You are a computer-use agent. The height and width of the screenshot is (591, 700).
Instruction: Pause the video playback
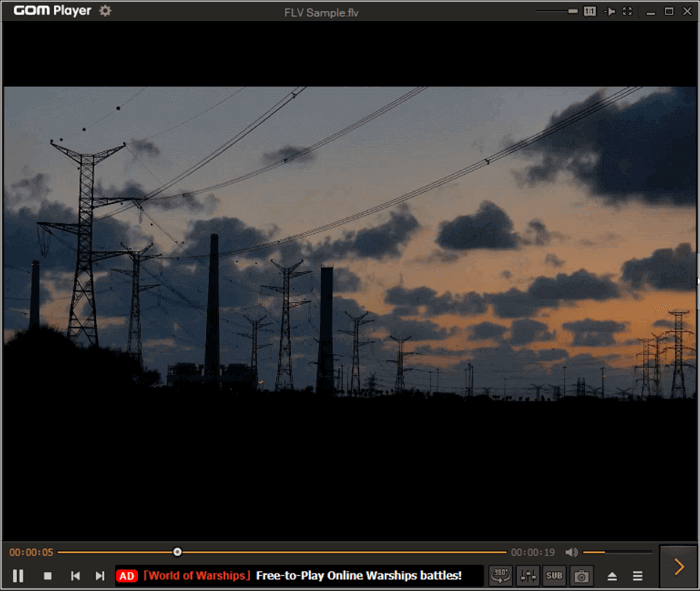pos(18,576)
